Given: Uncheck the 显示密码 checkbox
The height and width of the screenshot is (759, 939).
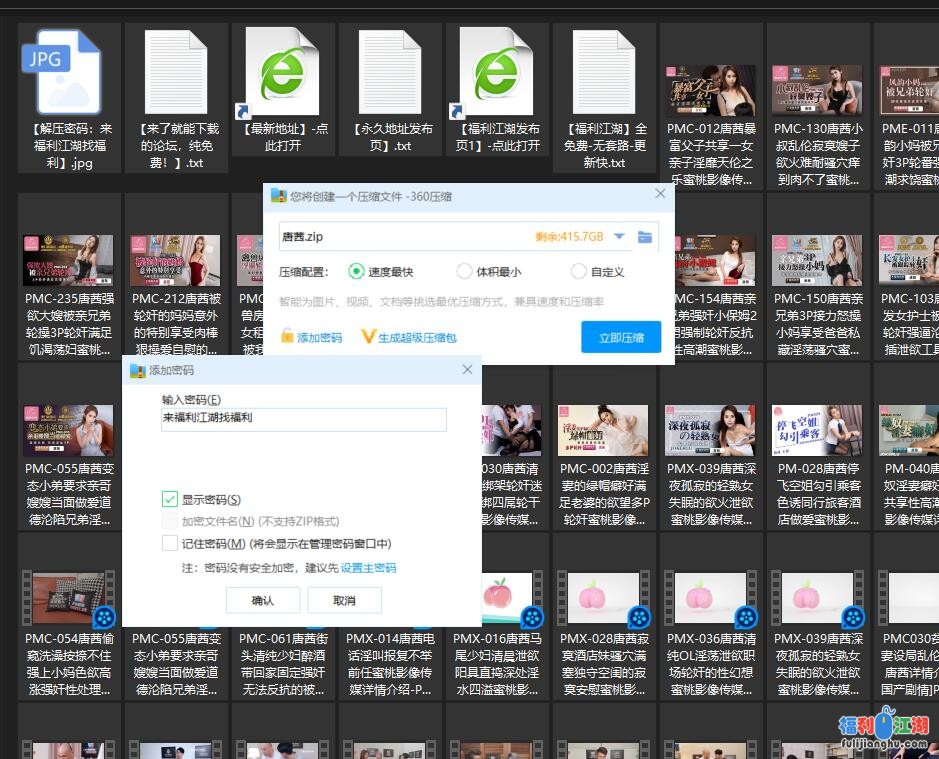Looking at the screenshot, I should (x=170, y=499).
